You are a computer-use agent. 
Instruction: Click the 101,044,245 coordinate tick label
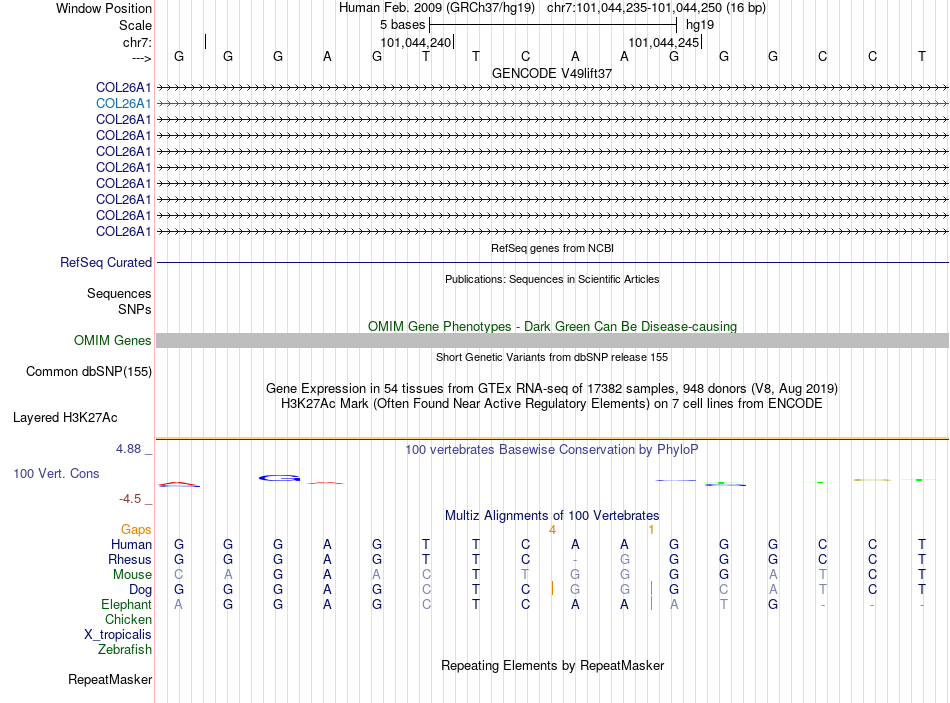663,42
